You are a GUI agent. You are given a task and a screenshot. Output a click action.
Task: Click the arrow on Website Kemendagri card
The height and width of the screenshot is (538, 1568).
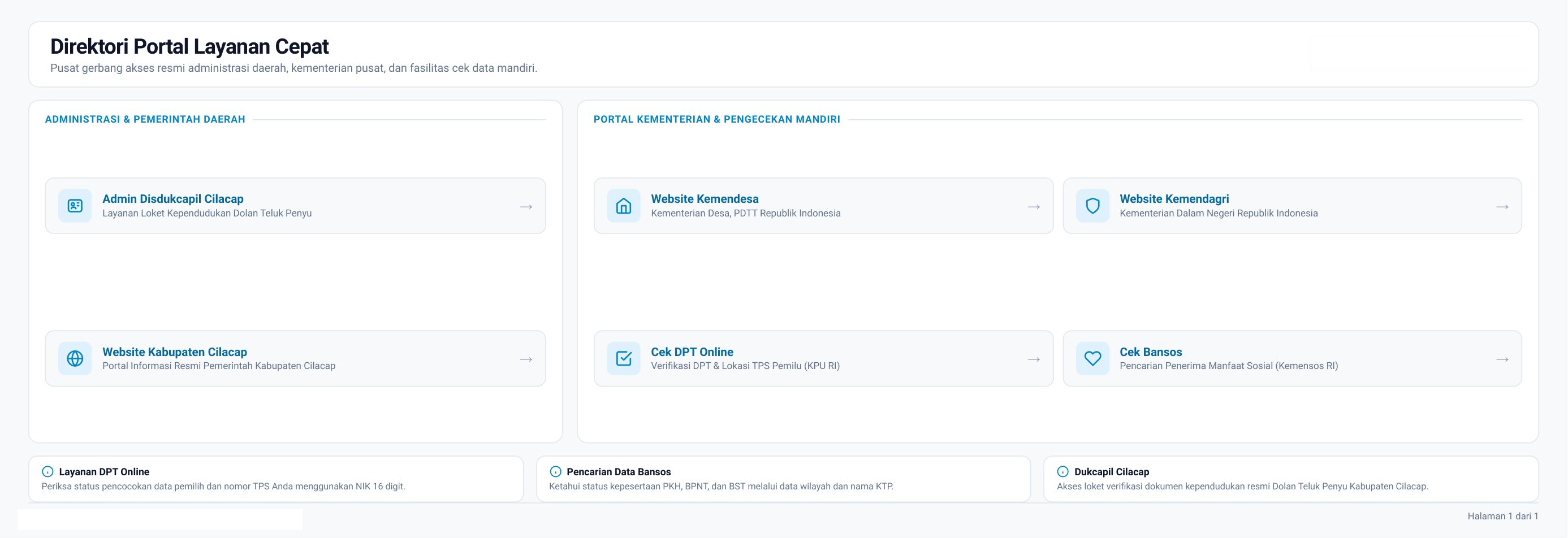pyautogui.click(x=1502, y=207)
